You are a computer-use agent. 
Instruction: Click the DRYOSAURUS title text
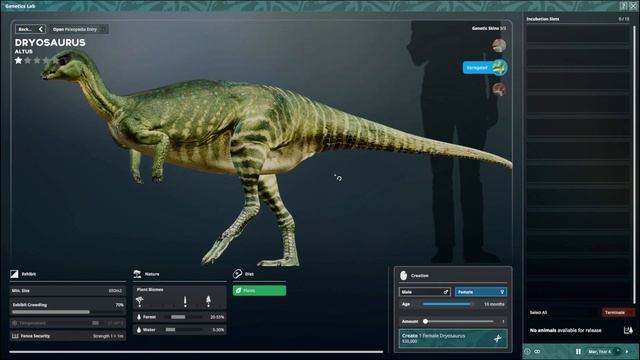(x=50, y=42)
